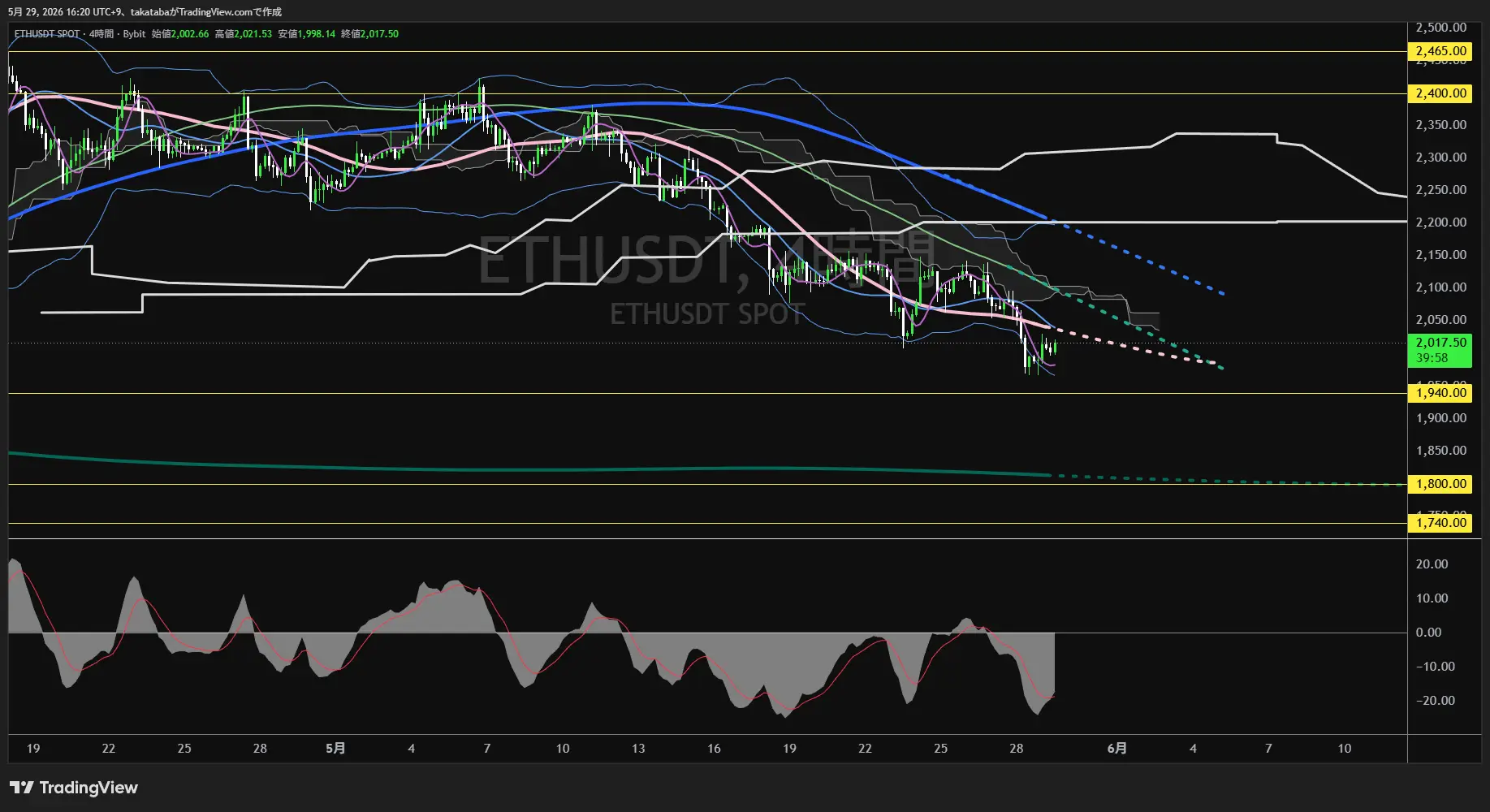Click the 高値 2,021.53 high value
This screenshot has height=812, width=1490.
(244, 34)
